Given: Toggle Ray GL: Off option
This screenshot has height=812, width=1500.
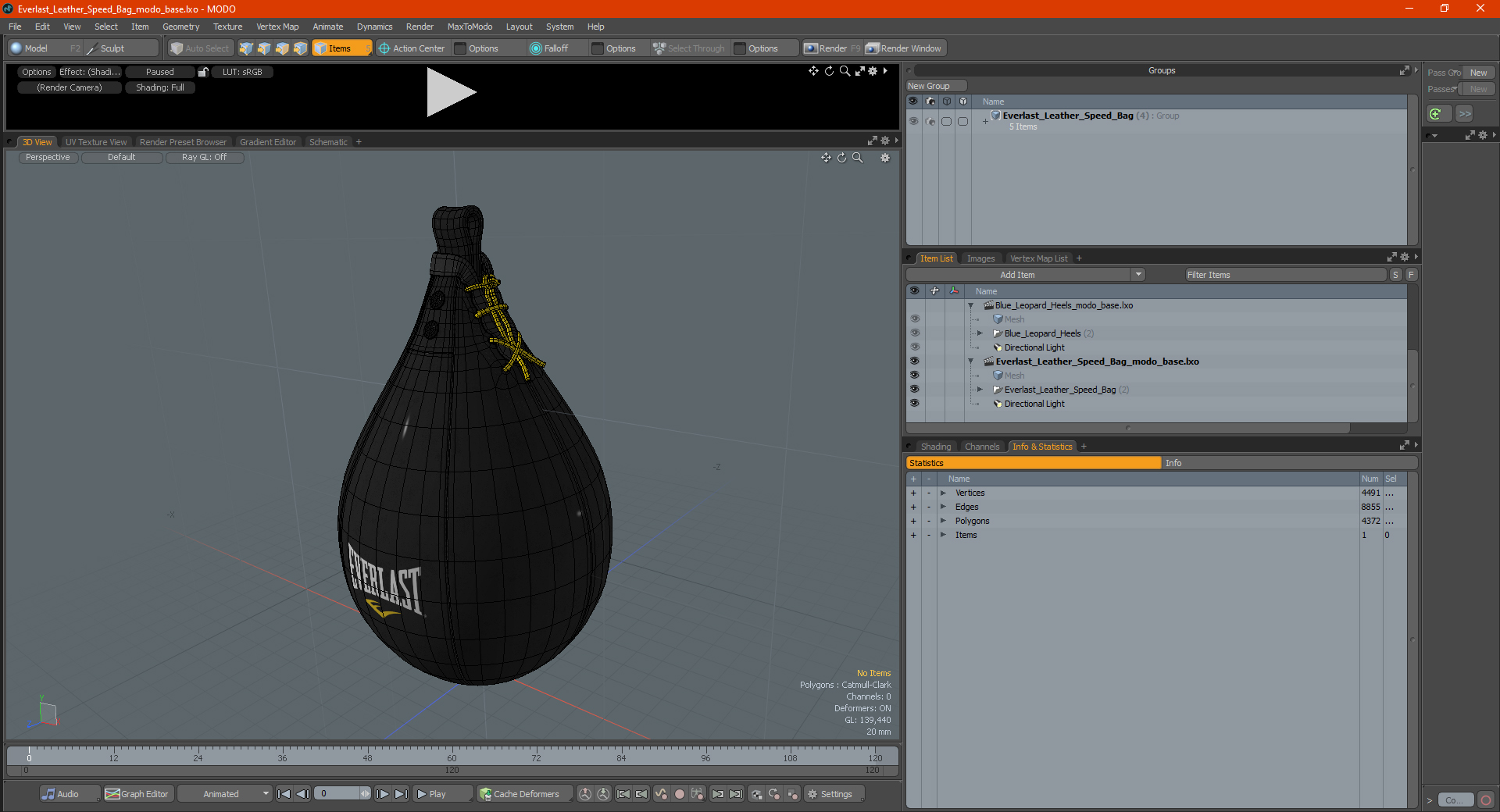Looking at the screenshot, I should click(205, 158).
